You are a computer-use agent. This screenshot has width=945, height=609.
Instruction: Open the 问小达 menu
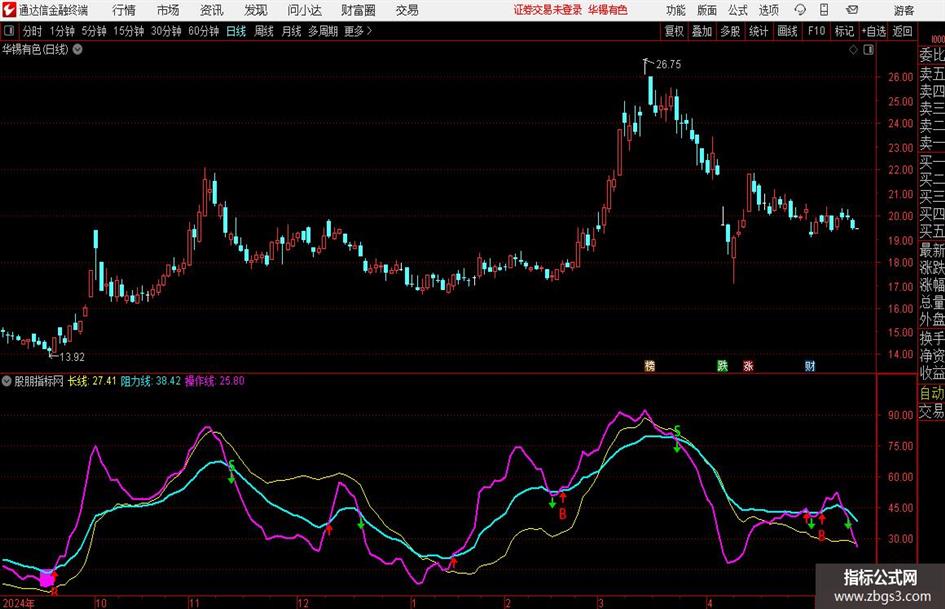pos(304,10)
